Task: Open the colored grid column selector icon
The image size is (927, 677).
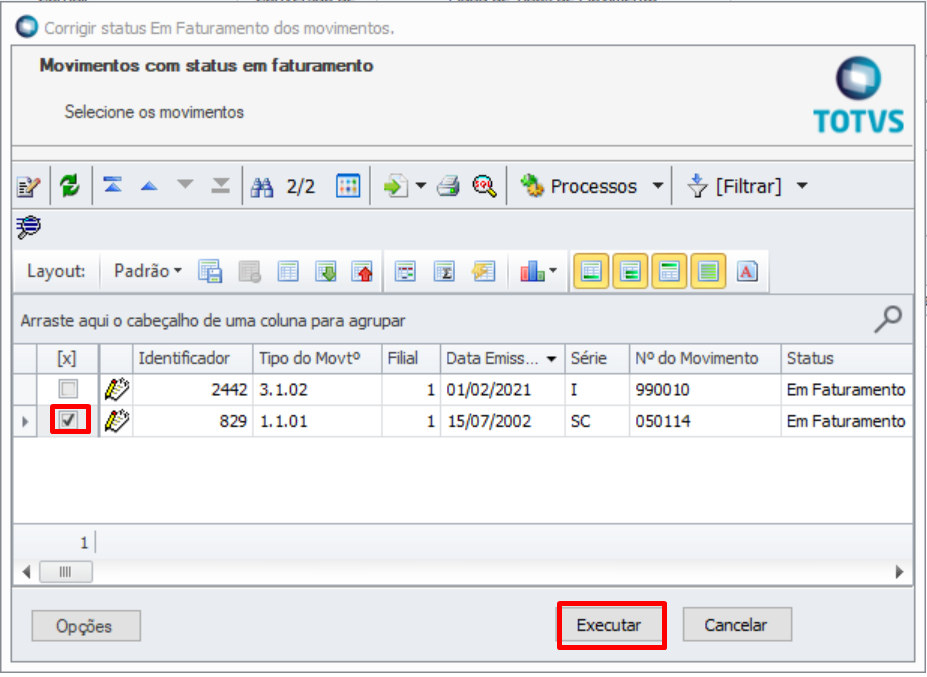Action: tap(348, 186)
